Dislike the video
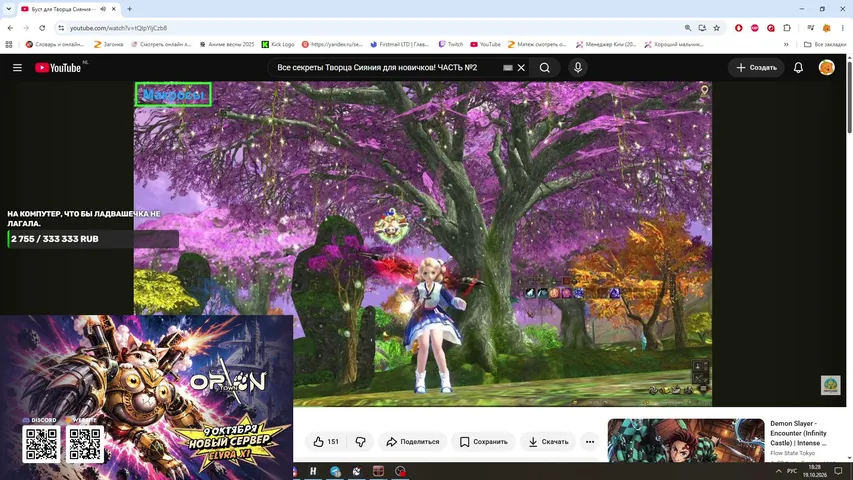Screen dimensions: 853x480 360,442
